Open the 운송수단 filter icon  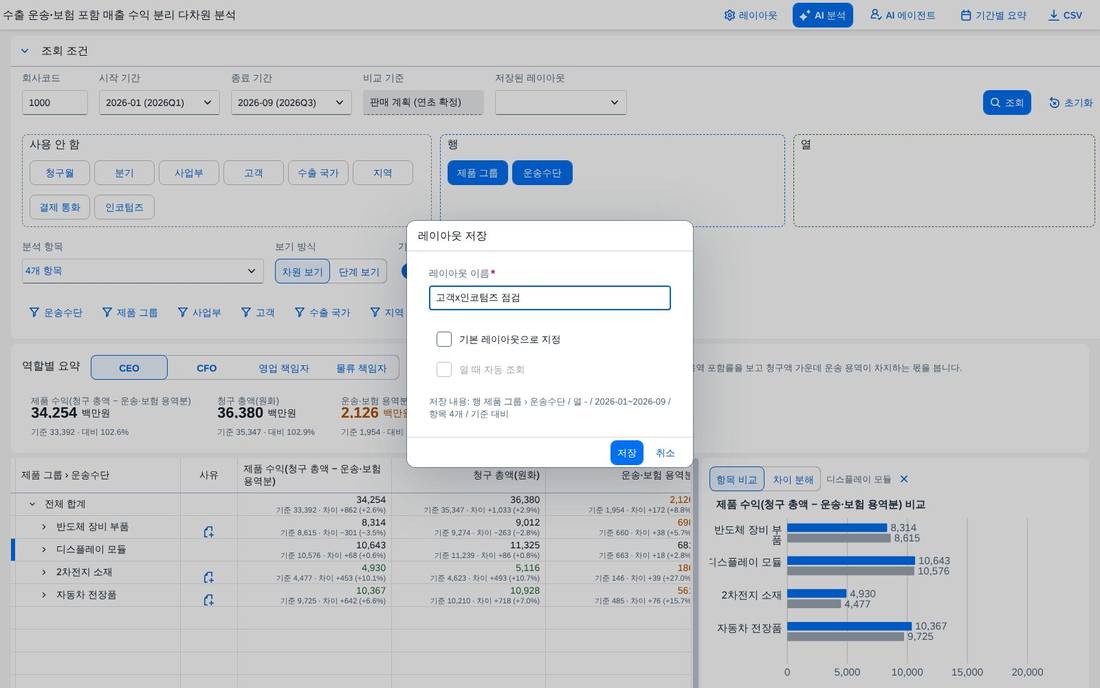click(x=34, y=312)
